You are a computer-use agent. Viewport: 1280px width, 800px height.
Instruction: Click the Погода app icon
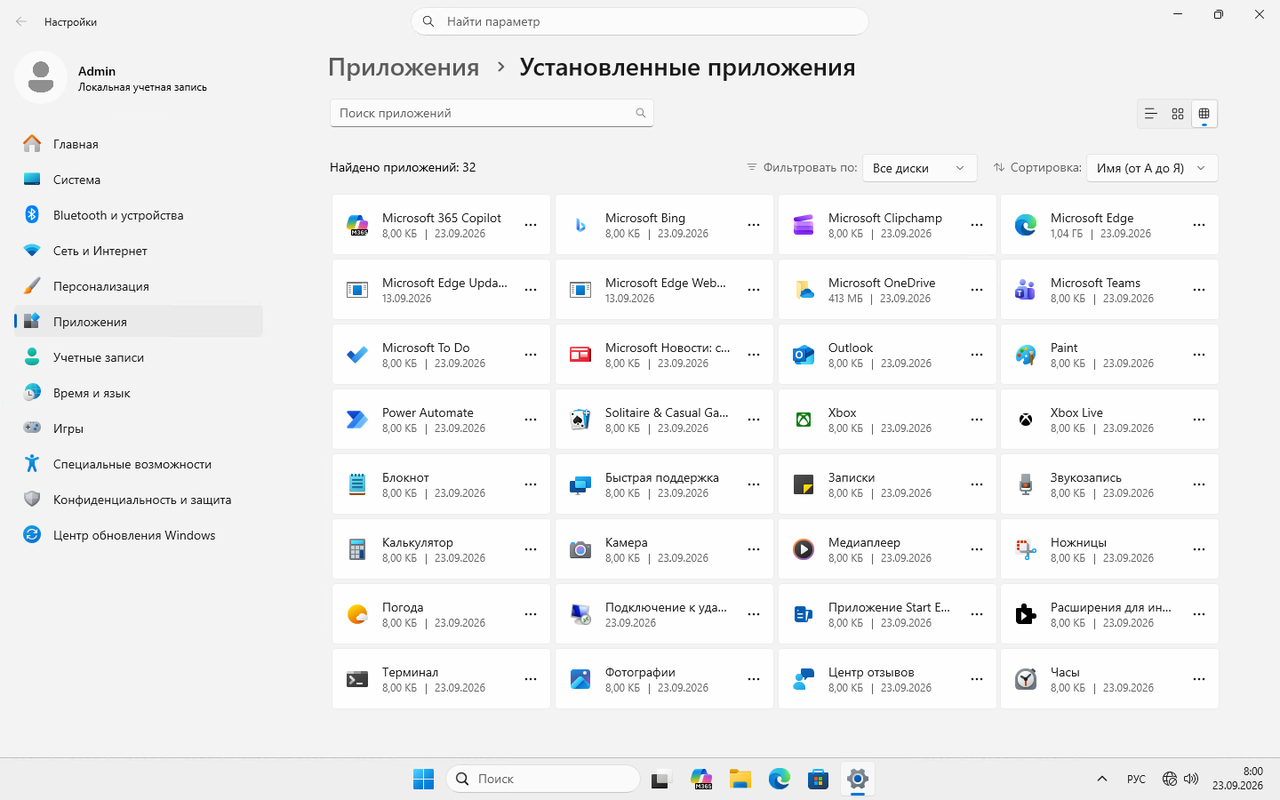coord(357,615)
